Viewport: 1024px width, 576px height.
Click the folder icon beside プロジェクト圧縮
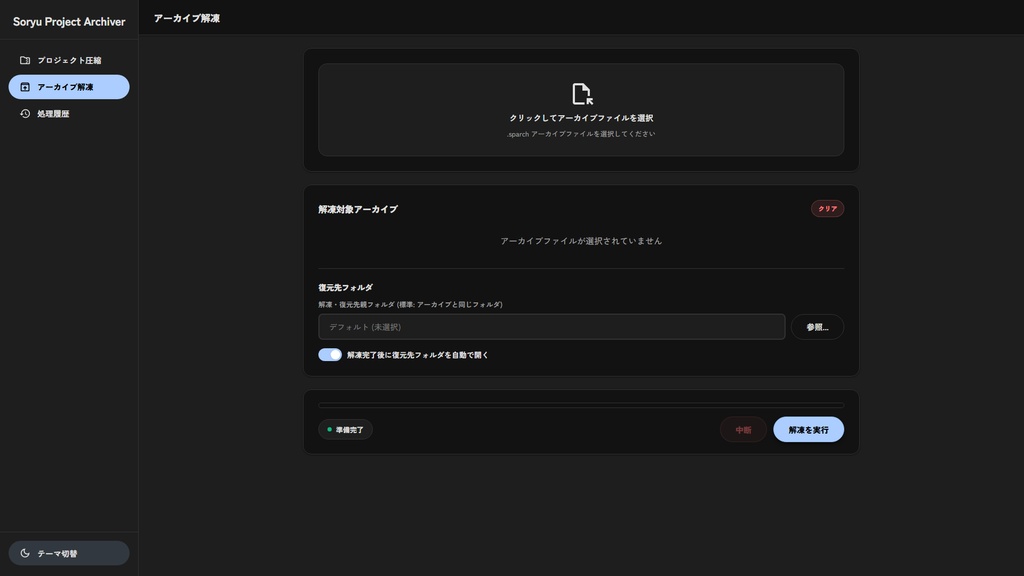click(25, 60)
